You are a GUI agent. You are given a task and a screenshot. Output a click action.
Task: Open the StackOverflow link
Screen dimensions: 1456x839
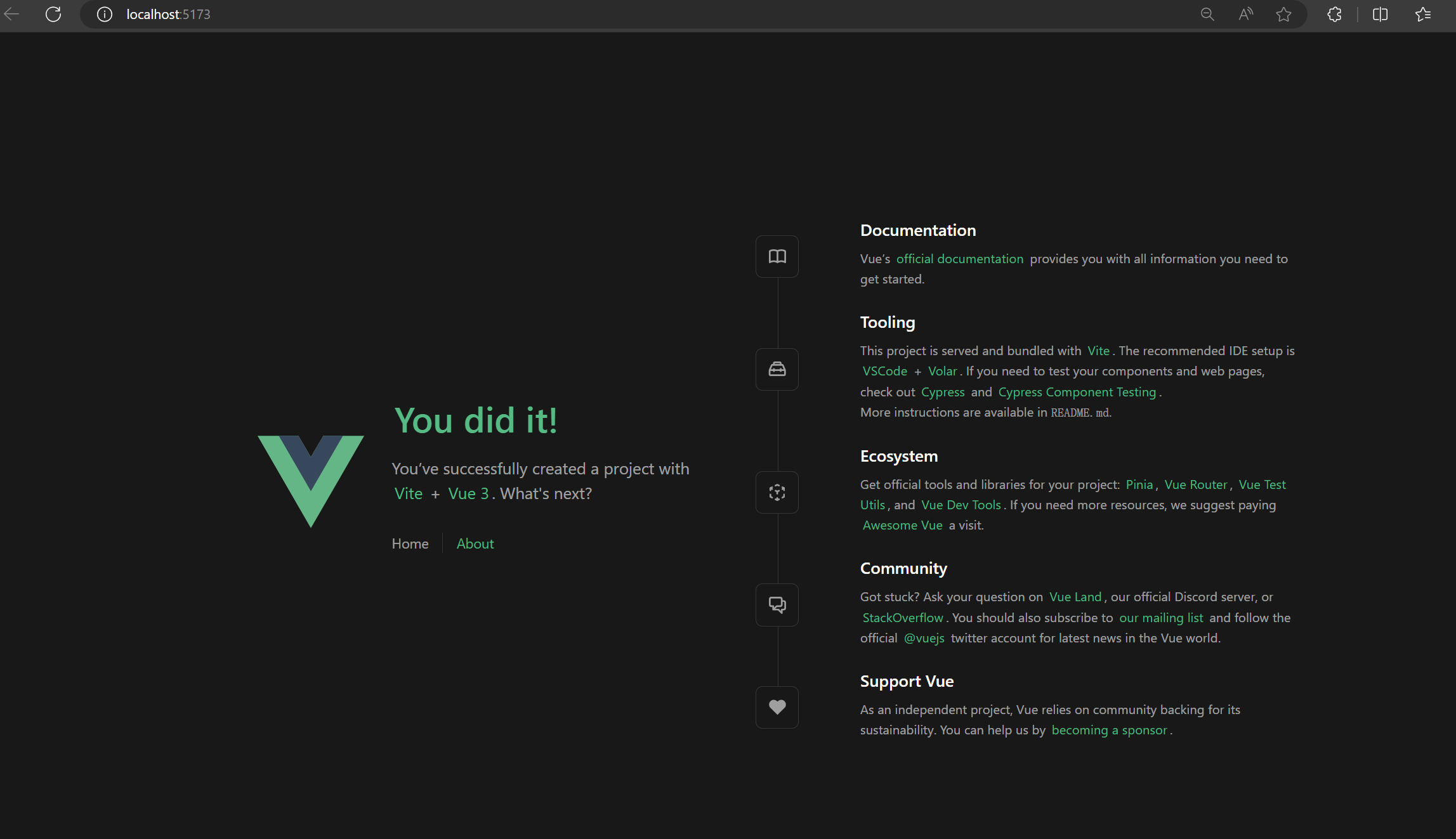tap(902, 618)
